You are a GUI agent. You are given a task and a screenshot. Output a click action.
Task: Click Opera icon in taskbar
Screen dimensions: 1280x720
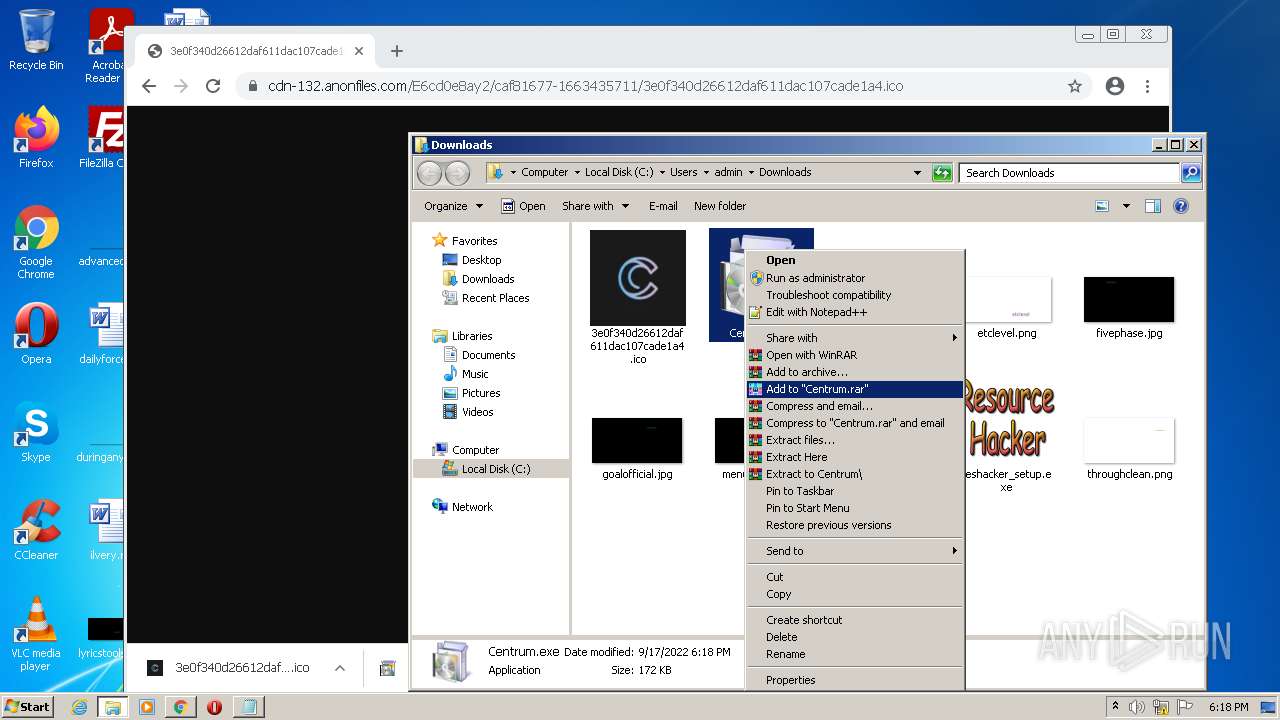click(214, 707)
